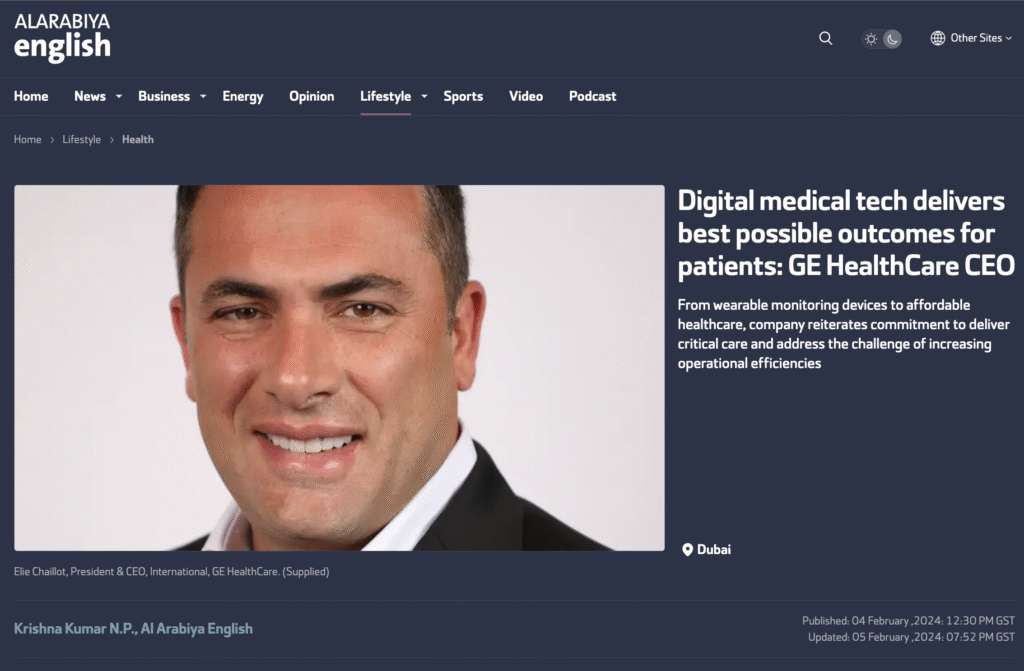Click the globe icon beside Other Sites
The width and height of the screenshot is (1024, 671).
tap(938, 39)
